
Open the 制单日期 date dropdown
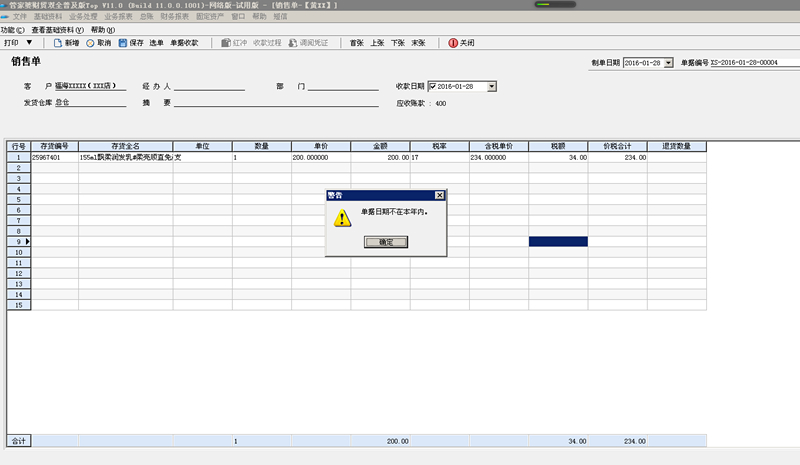(x=667, y=63)
